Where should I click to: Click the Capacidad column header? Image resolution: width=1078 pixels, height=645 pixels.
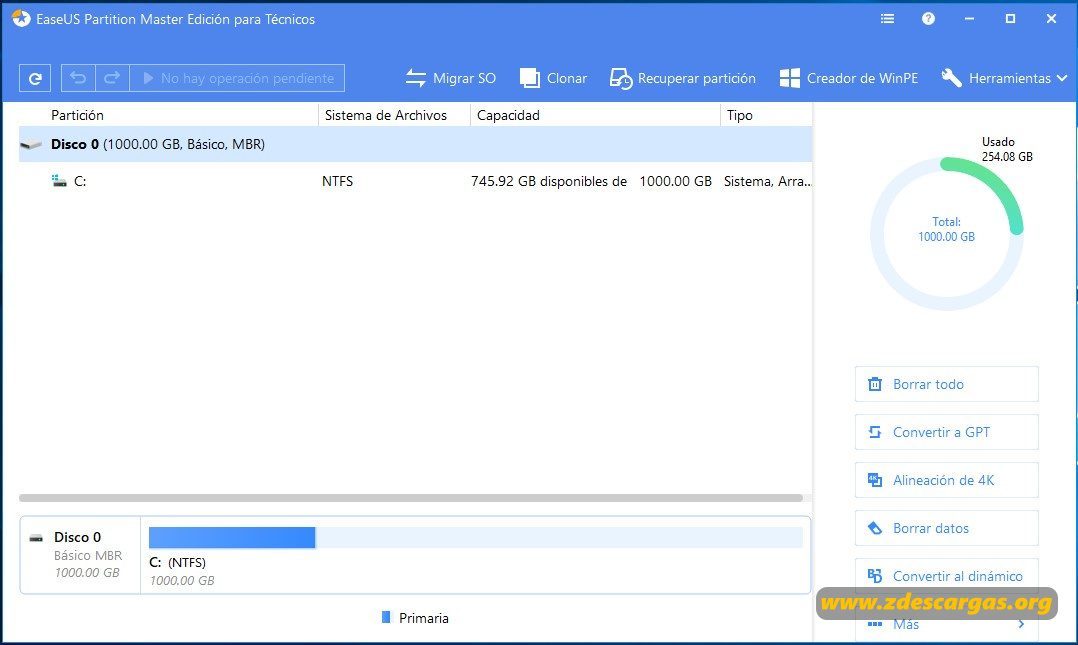tap(508, 116)
